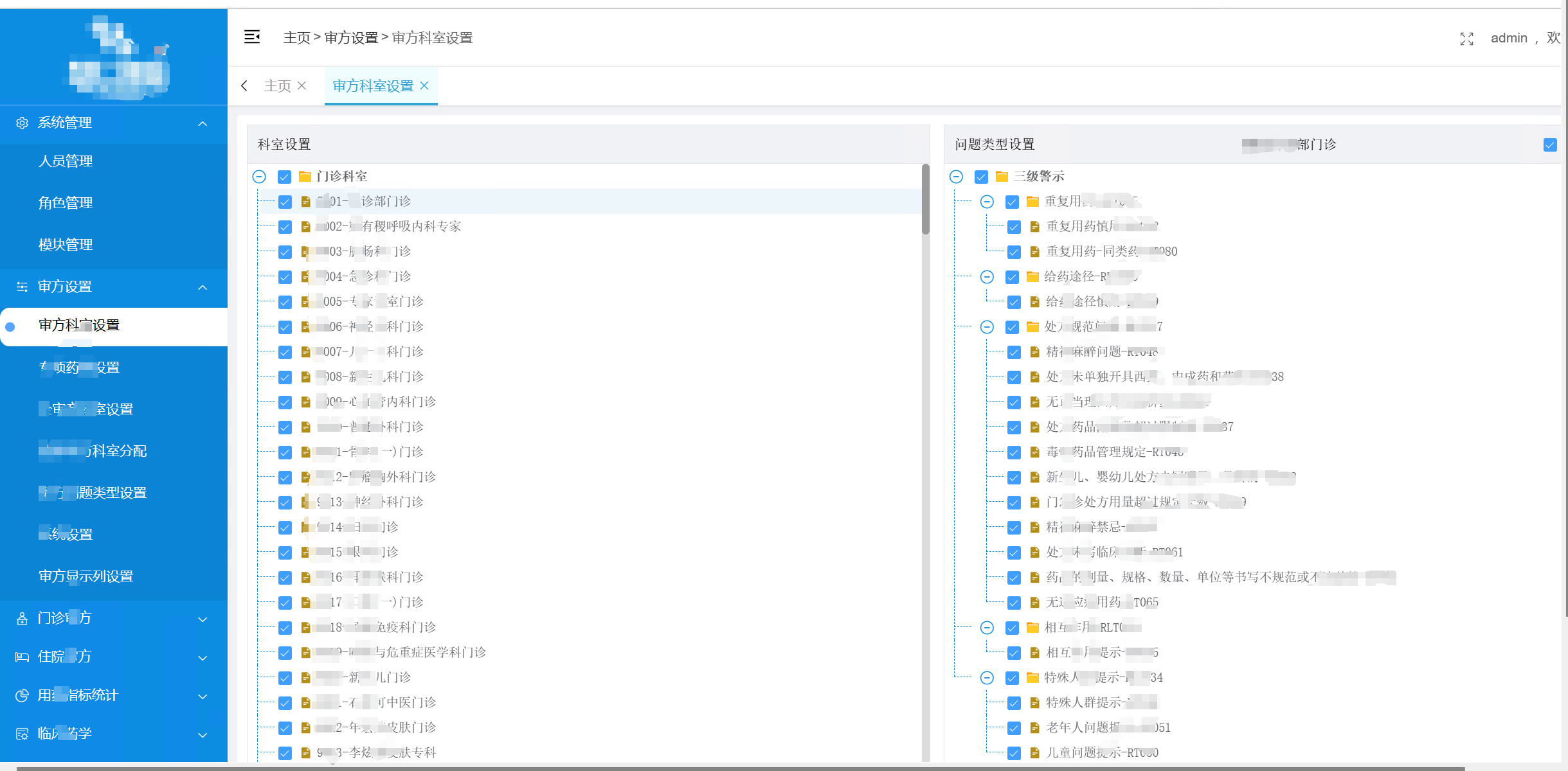Toggle checkbox for 呼吸内科专家 department
This screenshot has width=1568, height=771.
click(x=285, y=227)
